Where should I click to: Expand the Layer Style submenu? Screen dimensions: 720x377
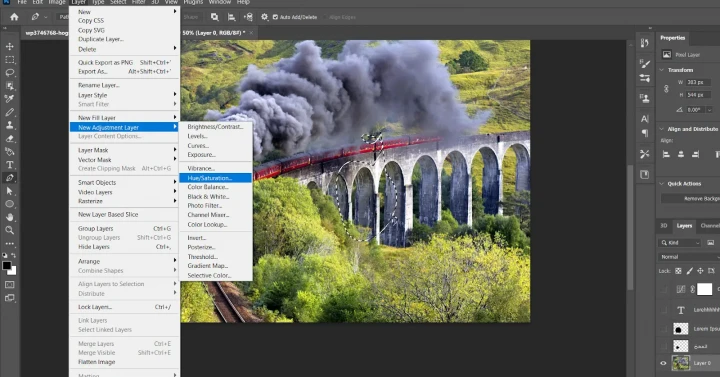tap(124, 95)
